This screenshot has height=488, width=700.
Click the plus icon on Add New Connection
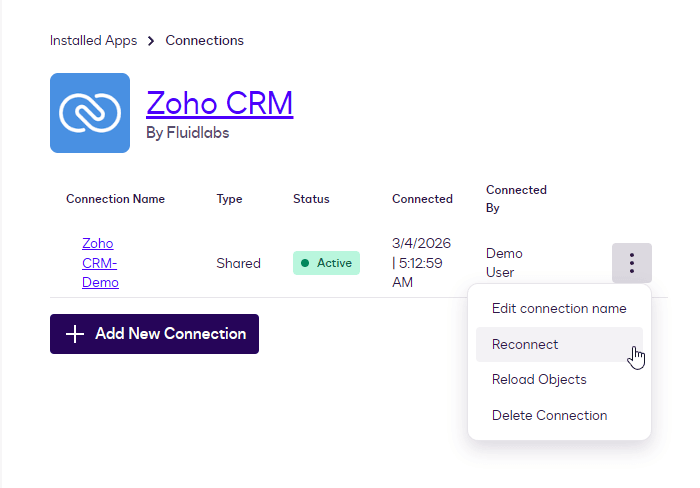[x=75, y=334]
